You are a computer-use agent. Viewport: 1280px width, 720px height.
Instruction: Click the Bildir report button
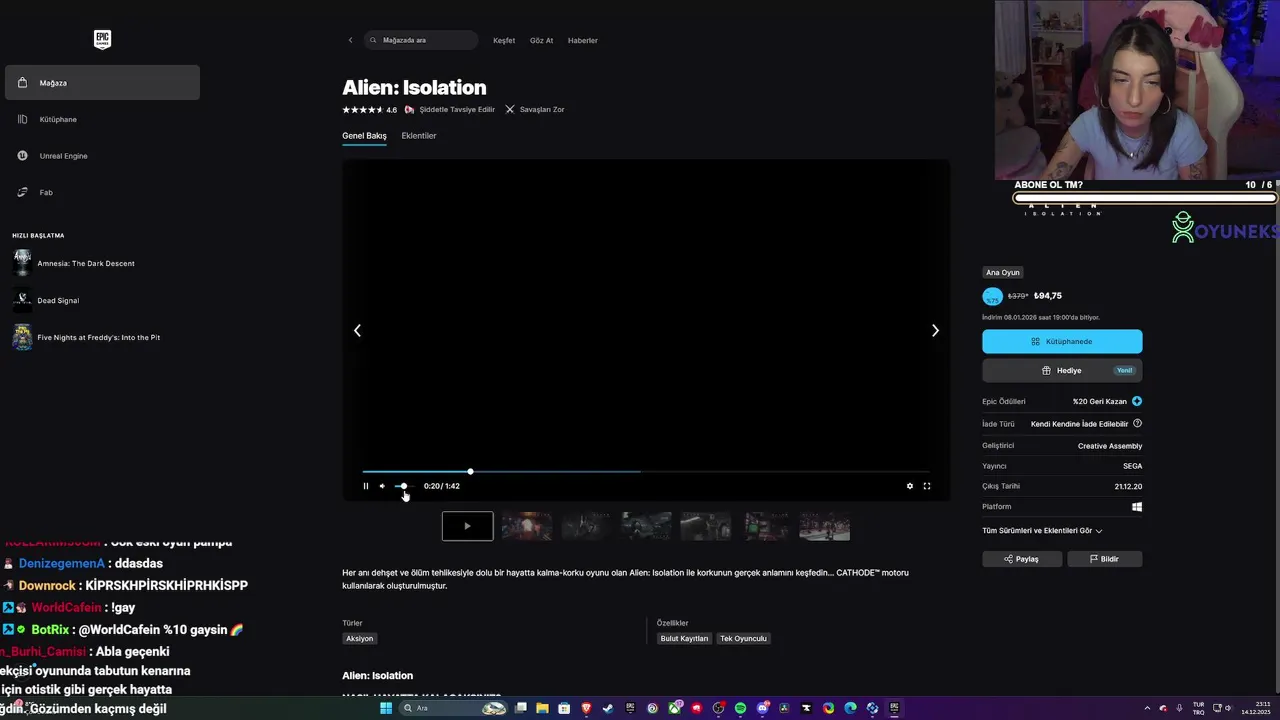click(1104, 559)
